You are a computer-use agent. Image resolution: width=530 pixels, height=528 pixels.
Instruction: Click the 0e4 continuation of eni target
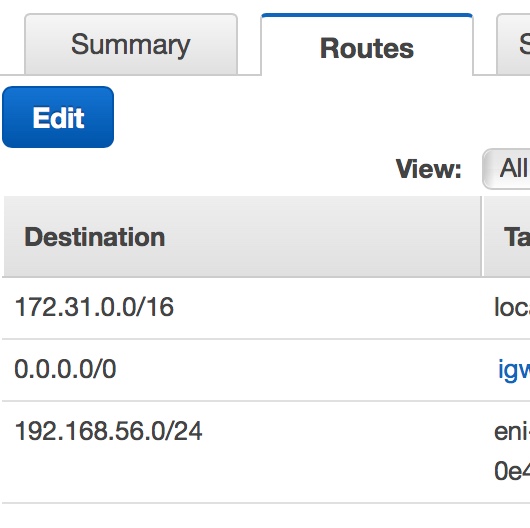(512, 471)
